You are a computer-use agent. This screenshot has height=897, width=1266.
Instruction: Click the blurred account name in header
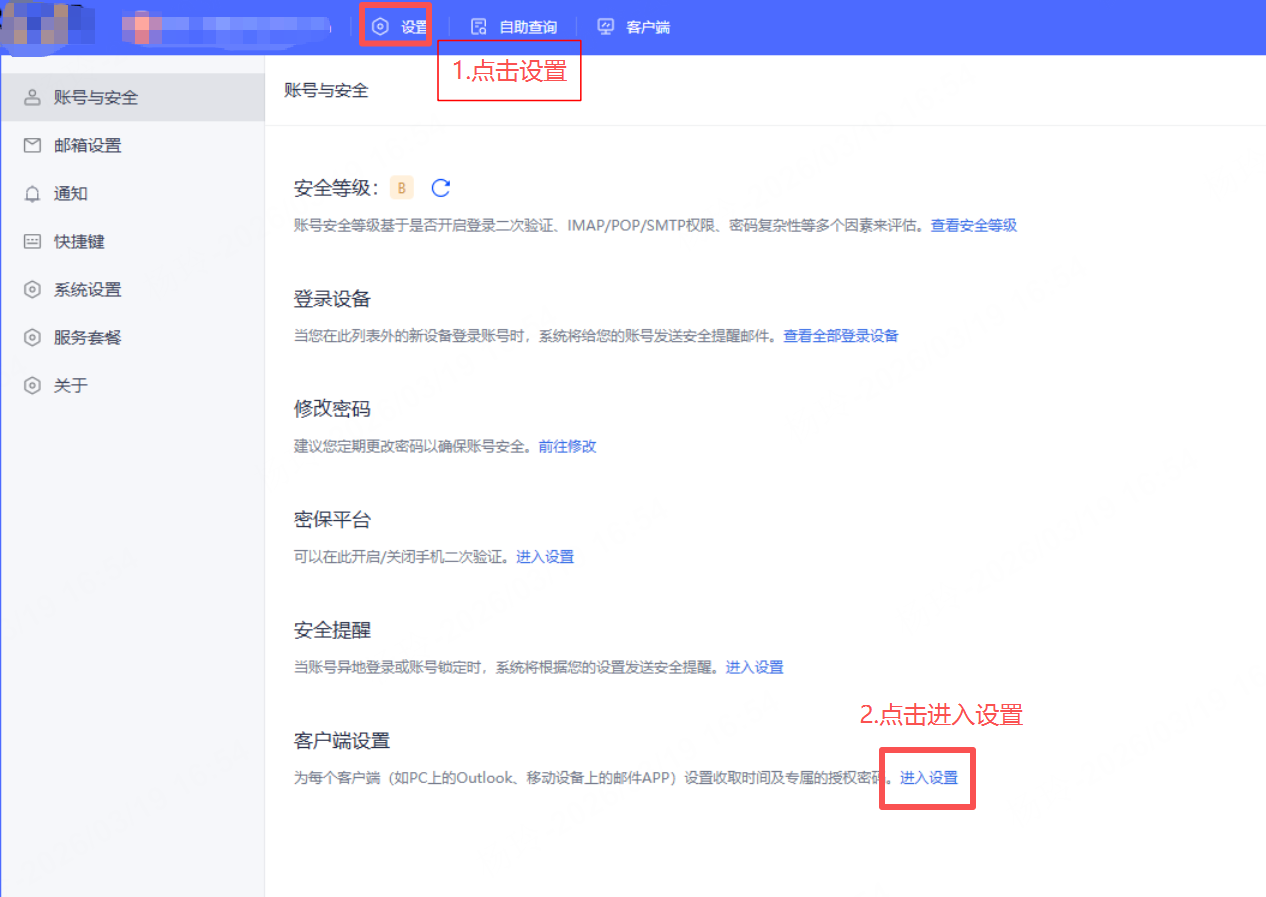click(226, 27)
